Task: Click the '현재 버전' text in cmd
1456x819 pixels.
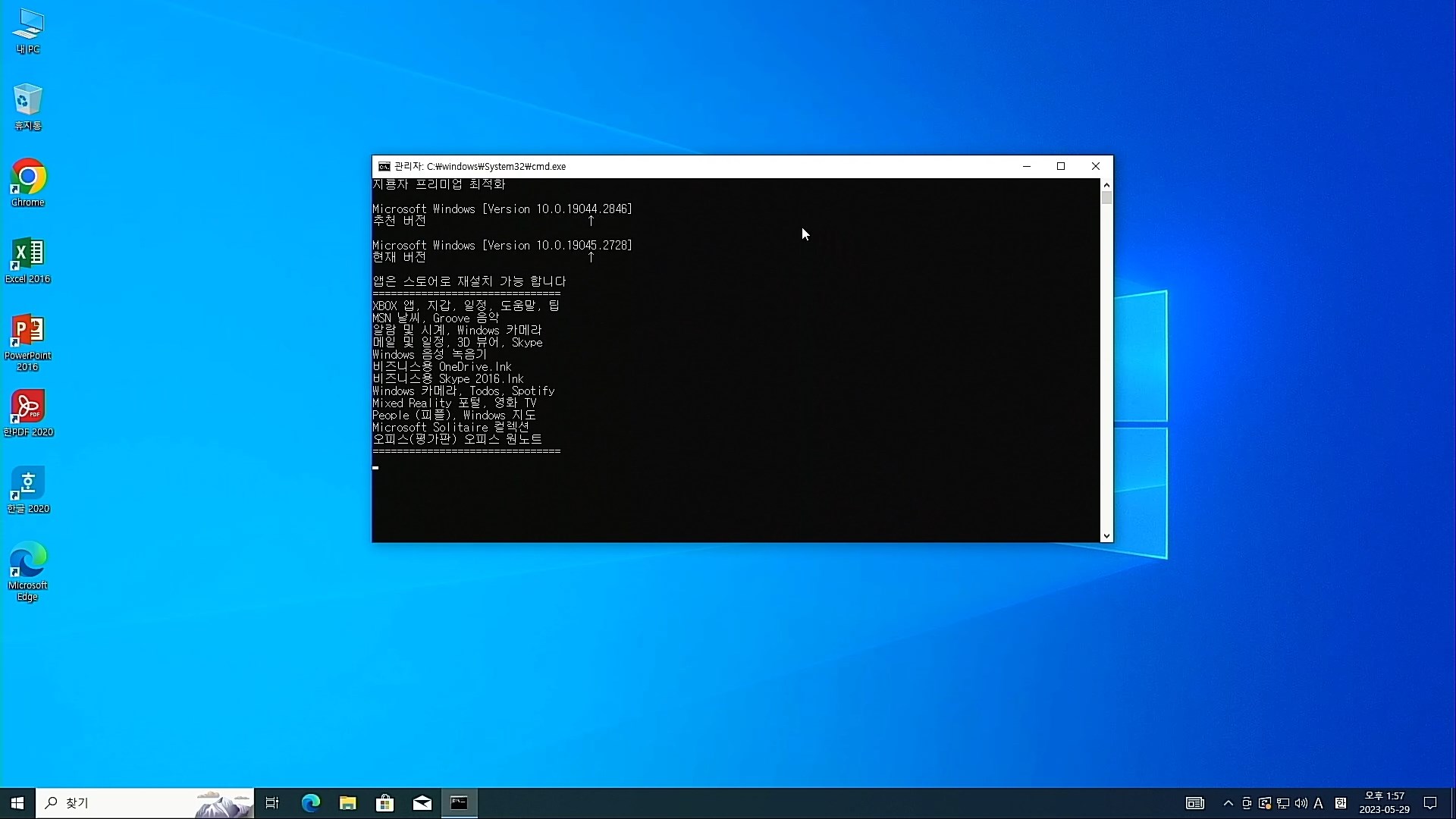Action: (x=400, y=257)
